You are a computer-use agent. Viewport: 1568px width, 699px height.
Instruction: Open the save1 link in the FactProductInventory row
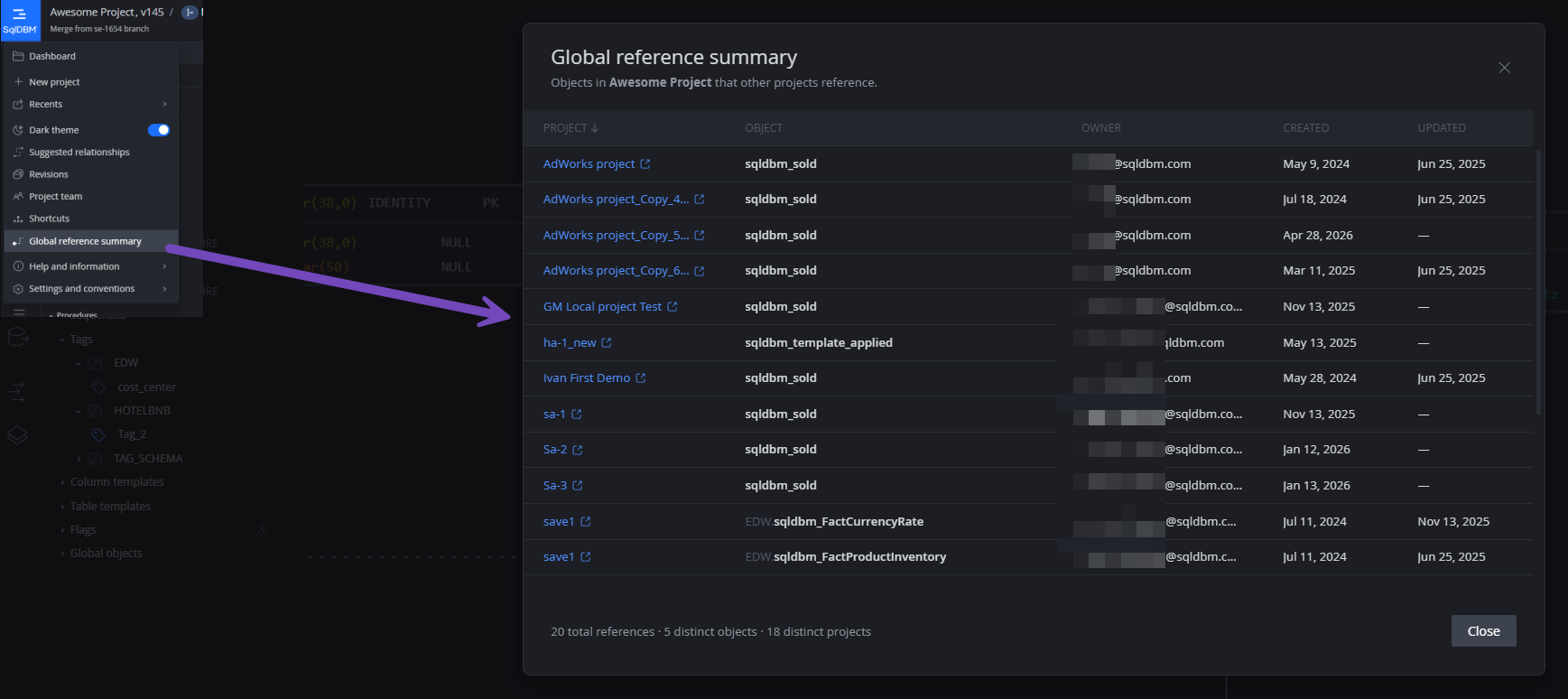pyautogui.click(x=559, y=557)
